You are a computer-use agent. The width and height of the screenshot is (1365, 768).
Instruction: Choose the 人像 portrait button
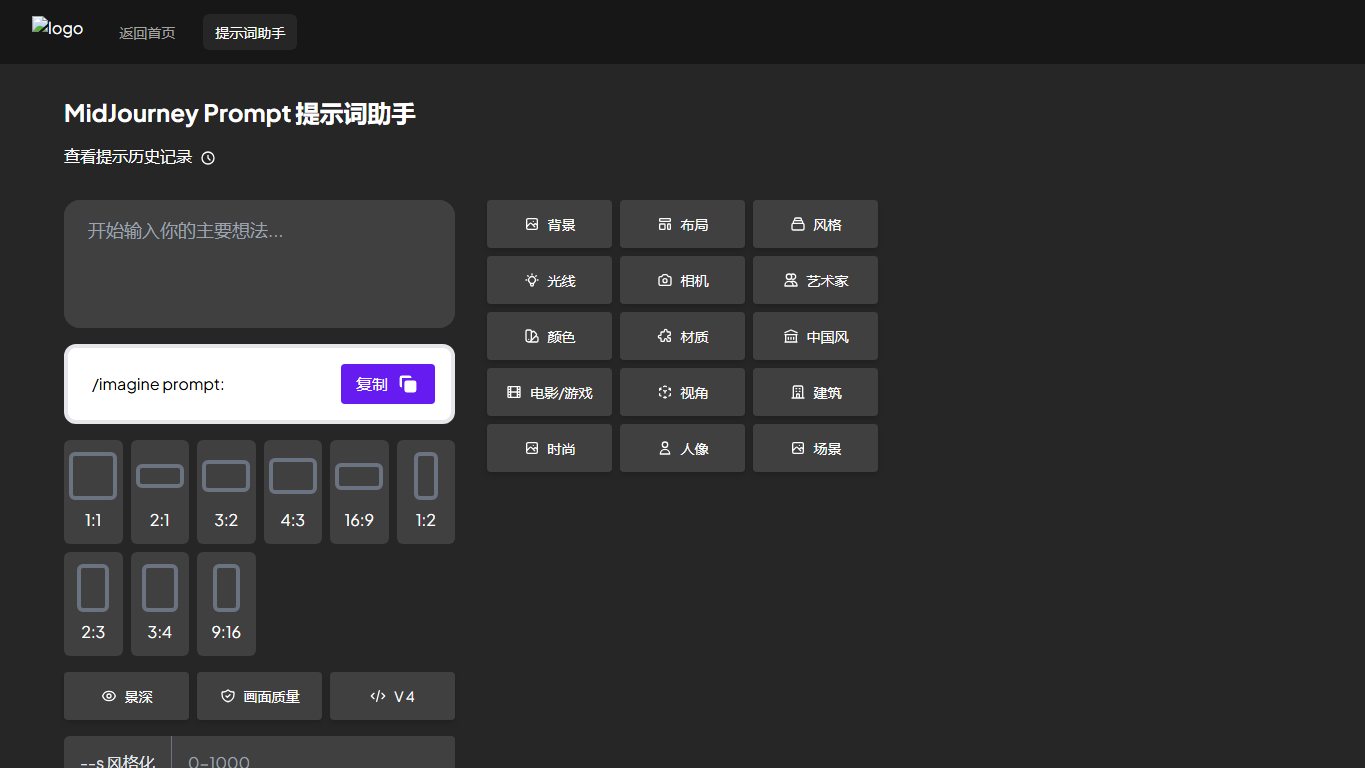pyautogui.click(x=682, y=448)
